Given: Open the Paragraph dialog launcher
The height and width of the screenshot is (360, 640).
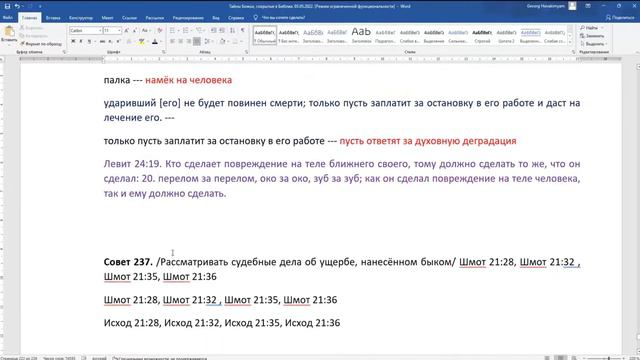Looking at the screenshot, I should coord(247,52).
